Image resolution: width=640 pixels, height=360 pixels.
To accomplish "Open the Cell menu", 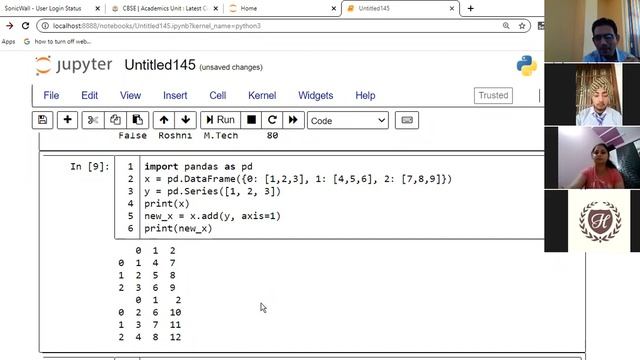I will click(218, 96).
